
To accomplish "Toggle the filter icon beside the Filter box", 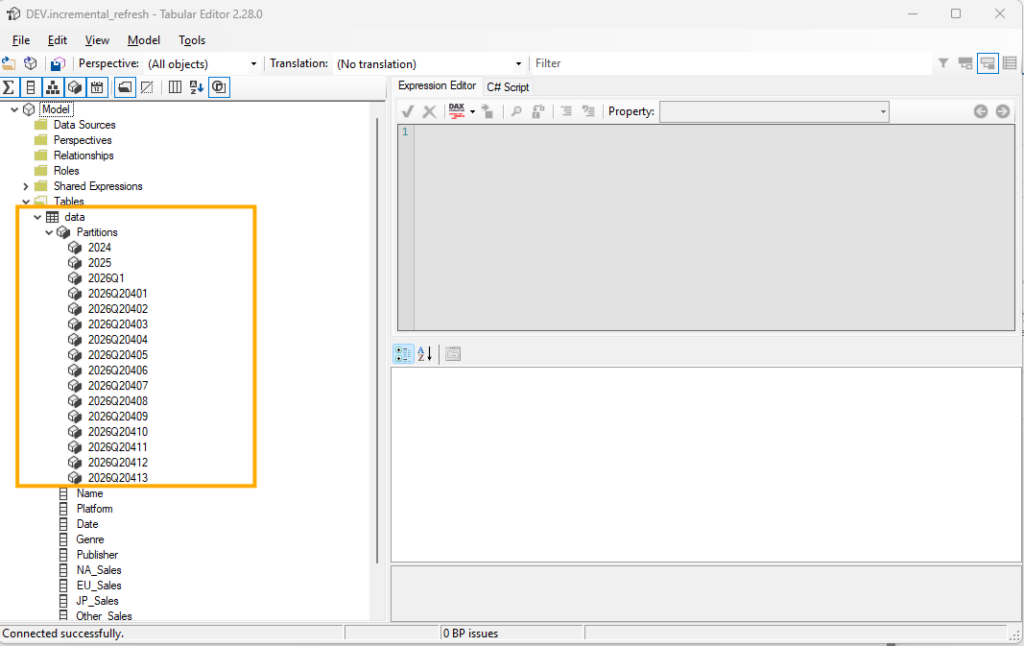I will (941, 63).
